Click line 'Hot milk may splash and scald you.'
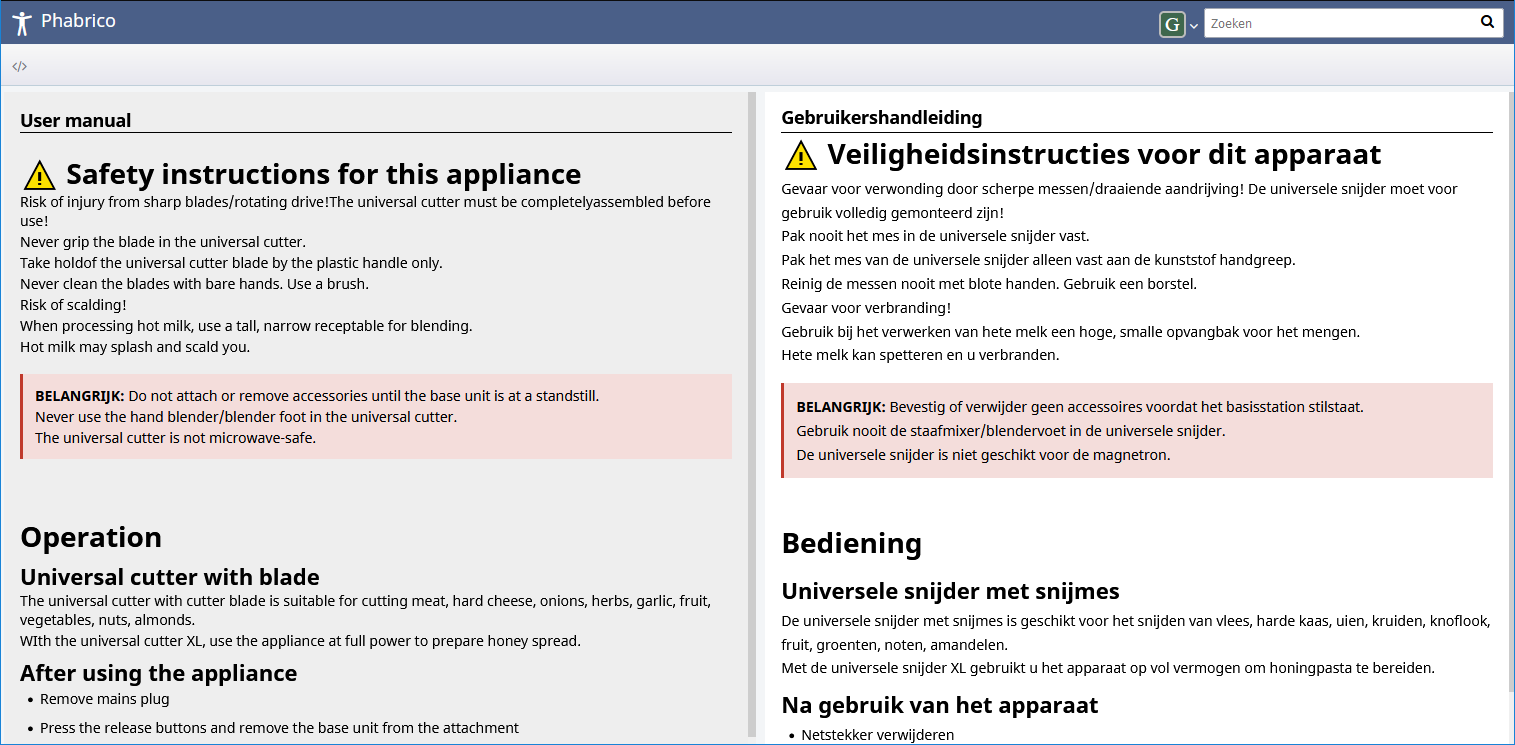 click(135, 347)
